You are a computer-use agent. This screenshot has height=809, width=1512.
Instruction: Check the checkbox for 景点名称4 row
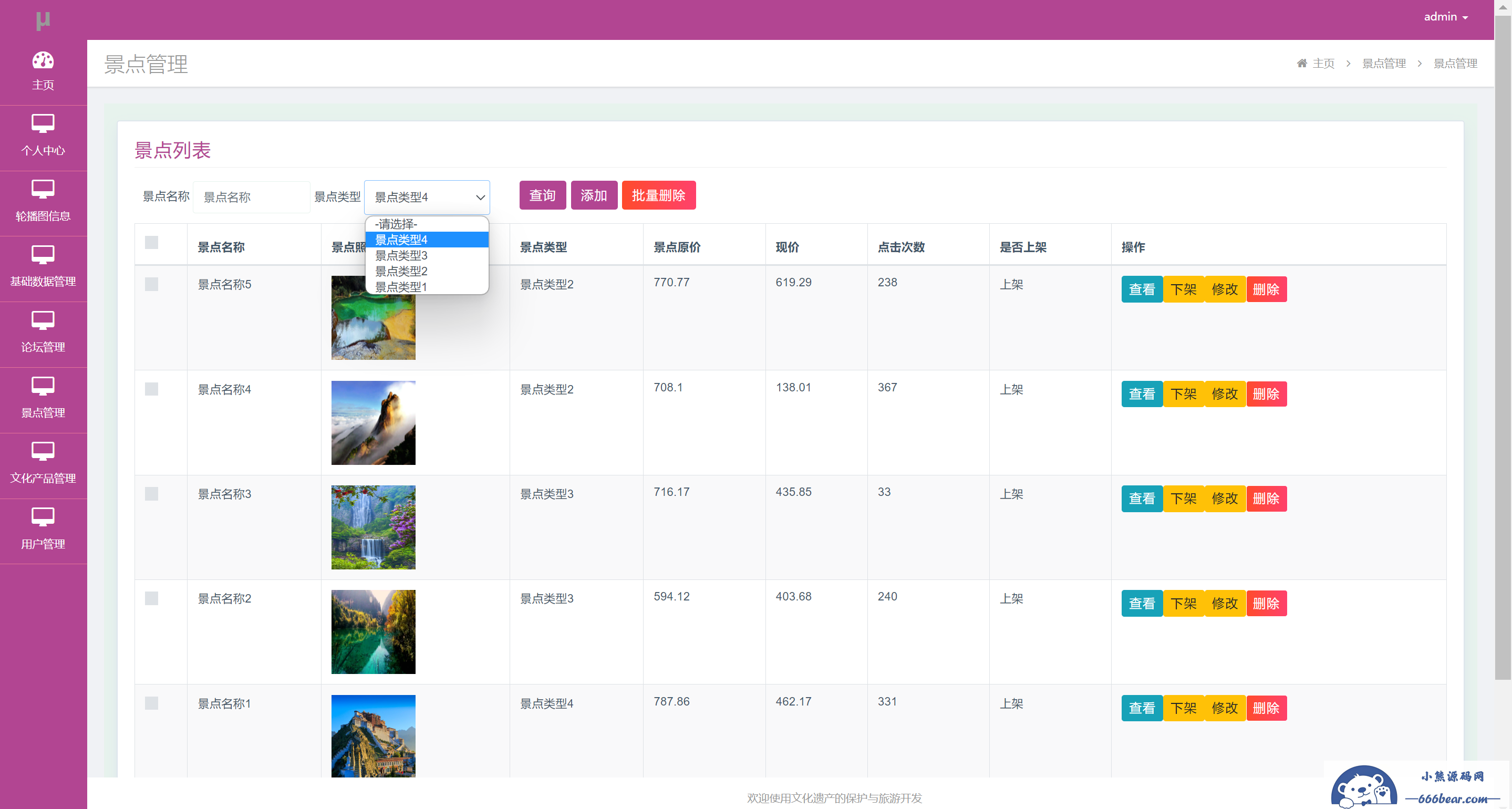point(151,389)
